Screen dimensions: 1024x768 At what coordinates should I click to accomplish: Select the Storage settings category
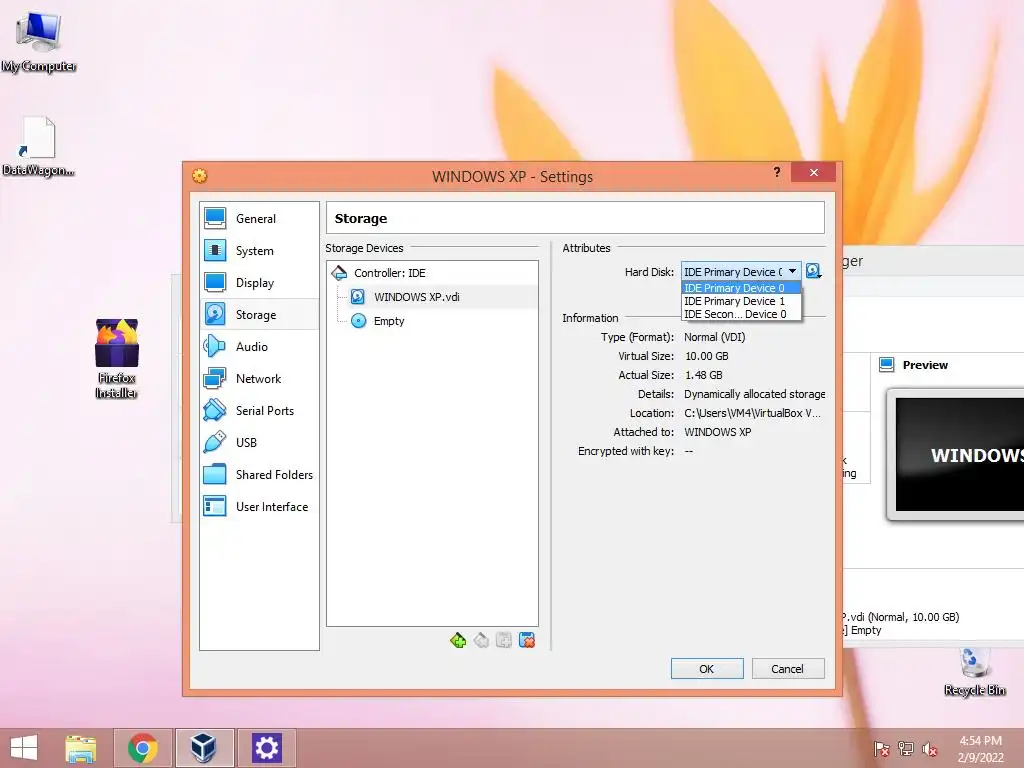259,315
